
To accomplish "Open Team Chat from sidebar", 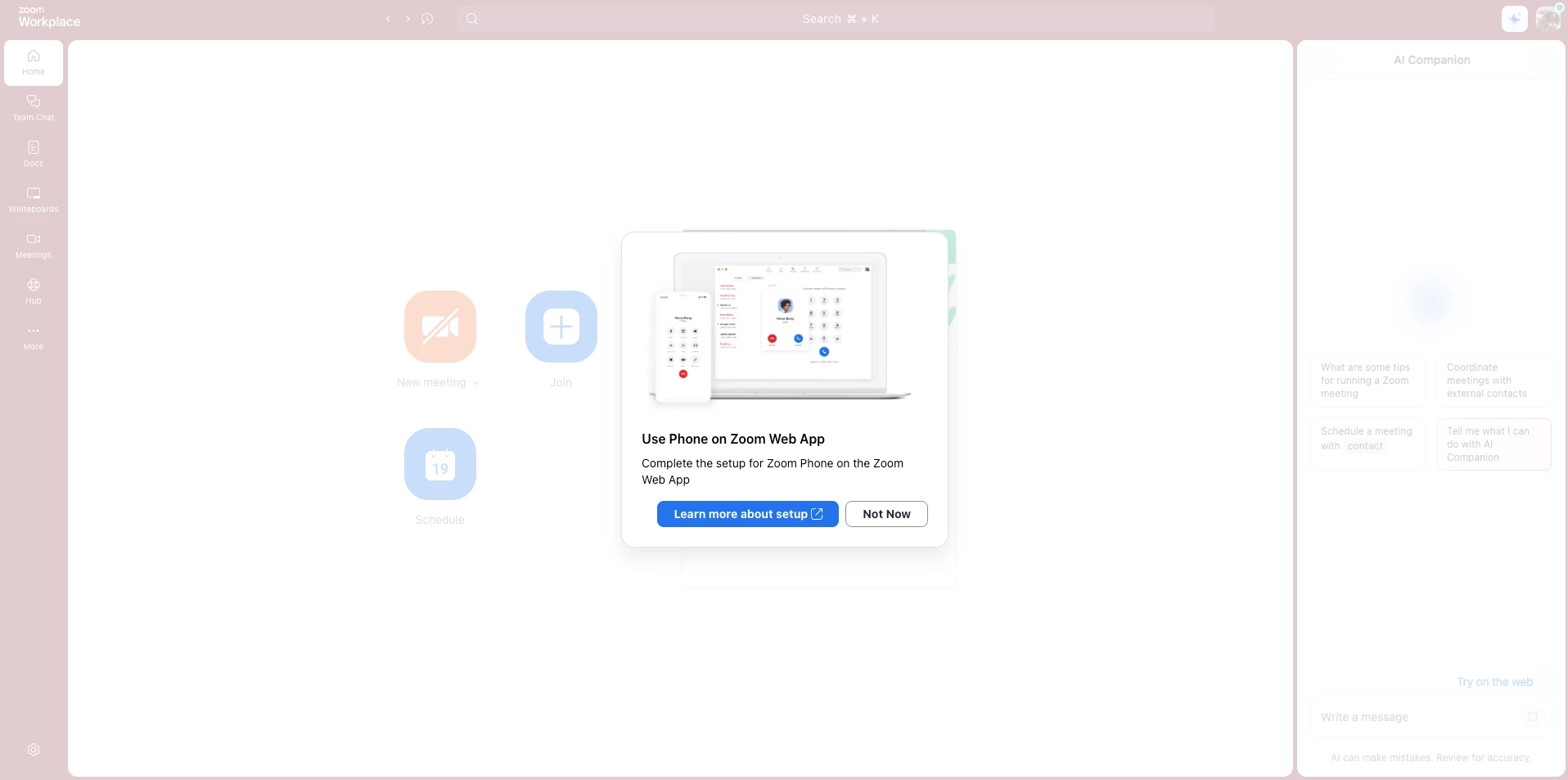I will [x=34, y=108].
